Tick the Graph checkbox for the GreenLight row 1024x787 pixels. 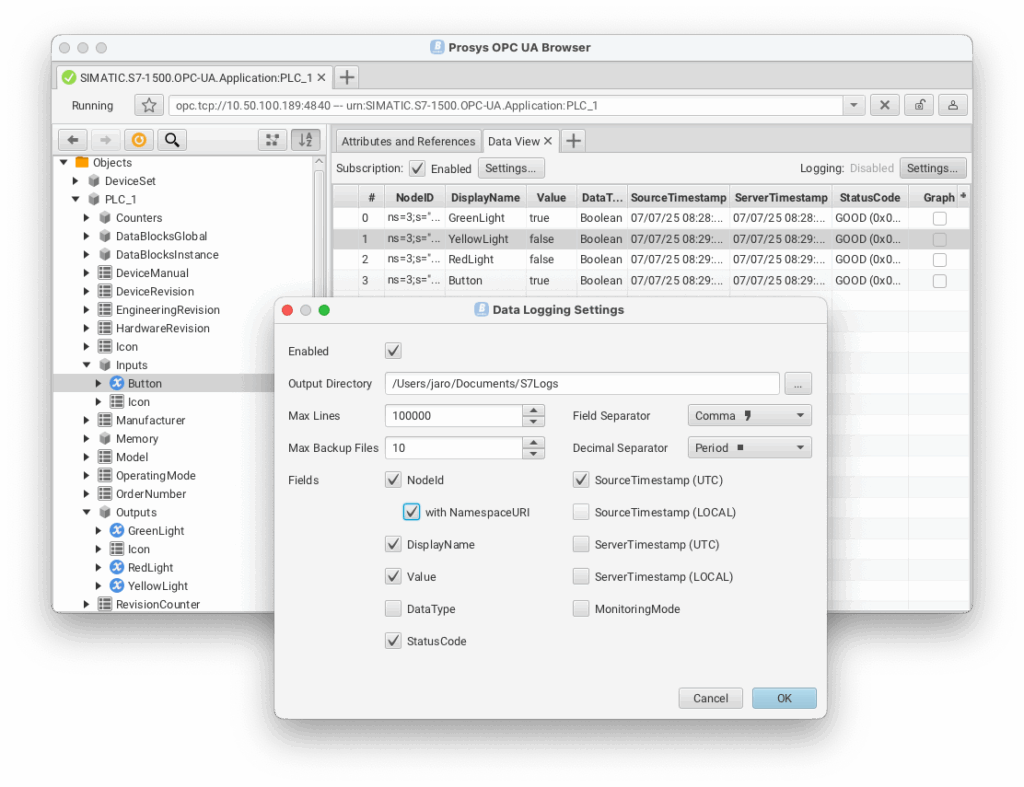939,218
